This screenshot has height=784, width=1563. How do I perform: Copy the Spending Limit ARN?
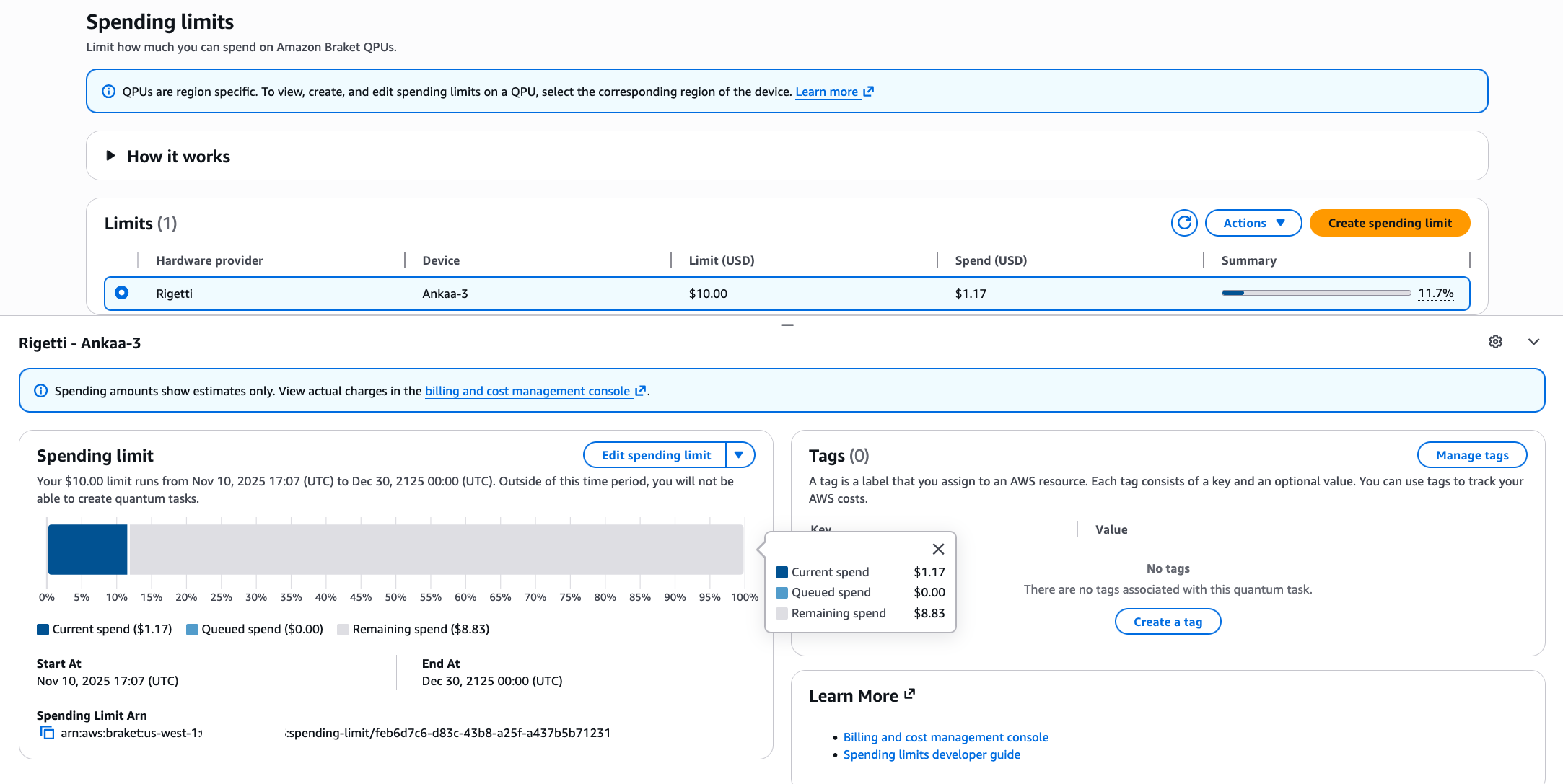click(48, 732)
